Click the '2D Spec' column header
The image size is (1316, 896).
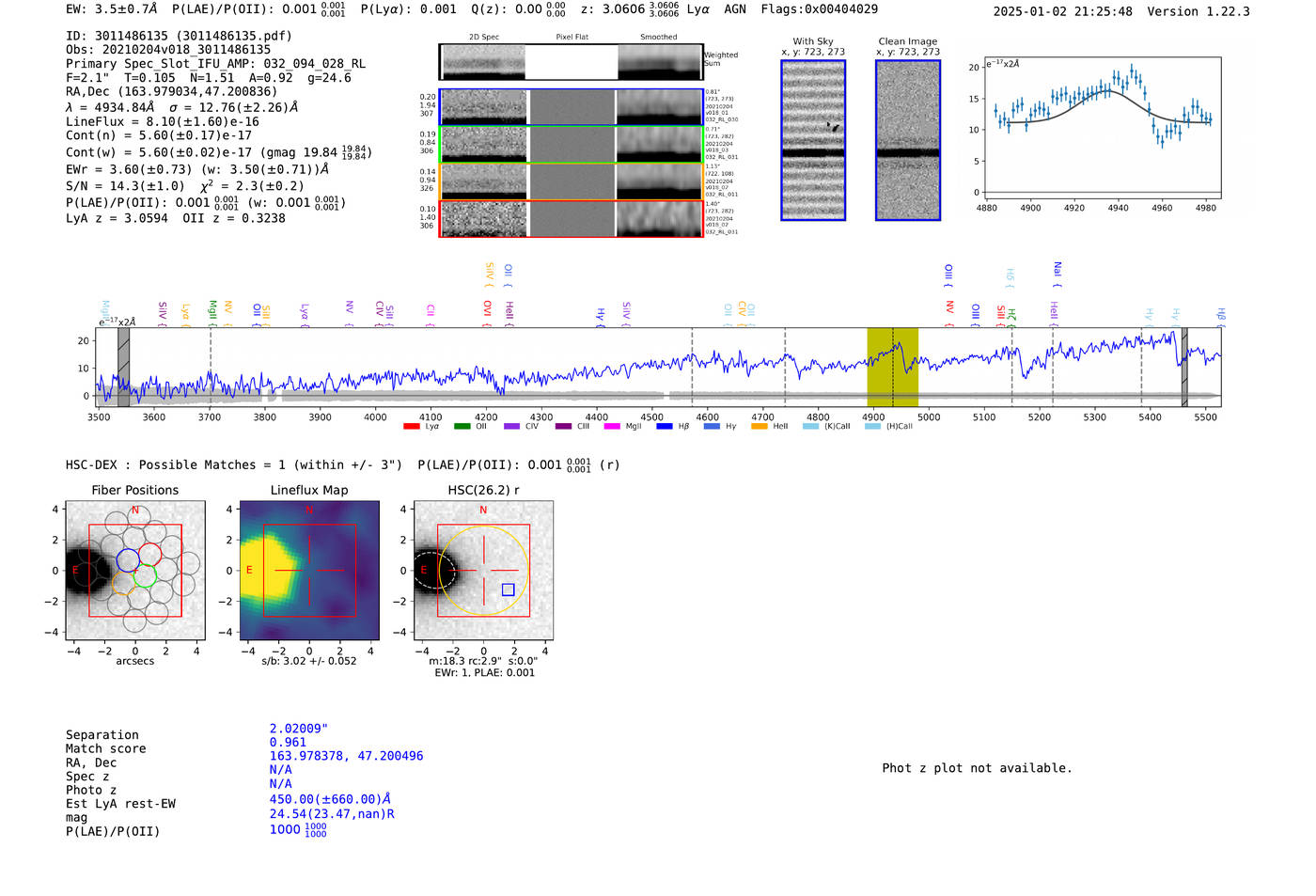[483, 38]
